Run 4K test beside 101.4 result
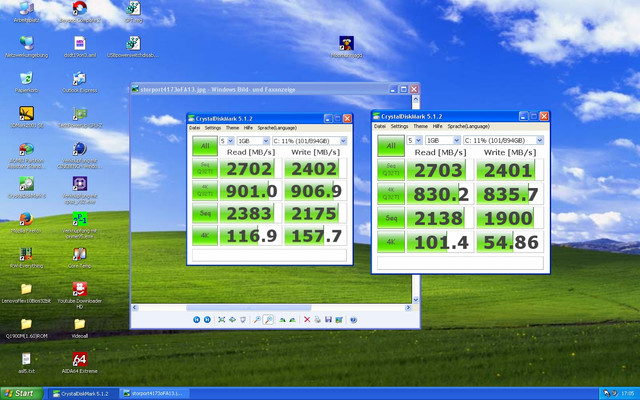Screen dimensions: 640x400 click(391, 242)
